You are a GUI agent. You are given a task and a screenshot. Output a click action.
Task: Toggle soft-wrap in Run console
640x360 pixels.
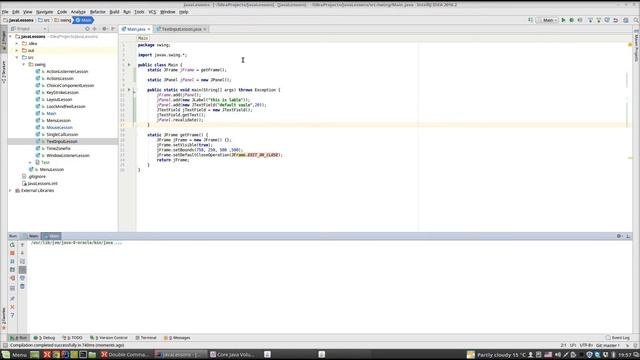pyautogui.click(x=22, y=261)
